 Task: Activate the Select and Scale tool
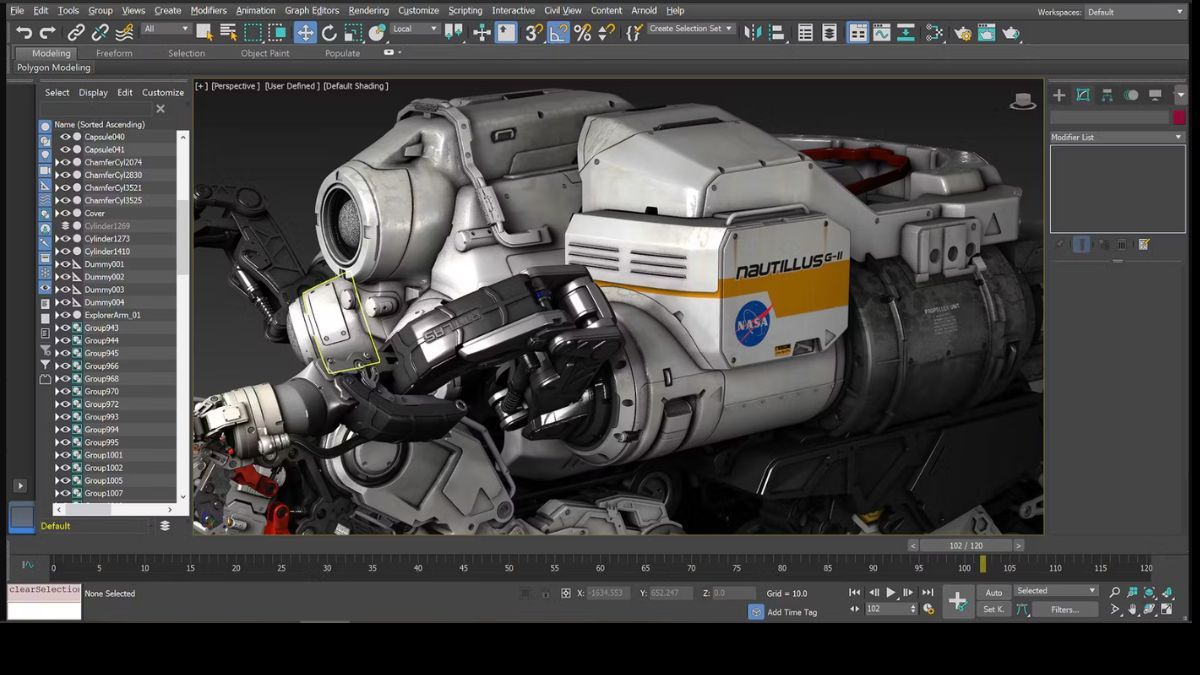(354, 33)
